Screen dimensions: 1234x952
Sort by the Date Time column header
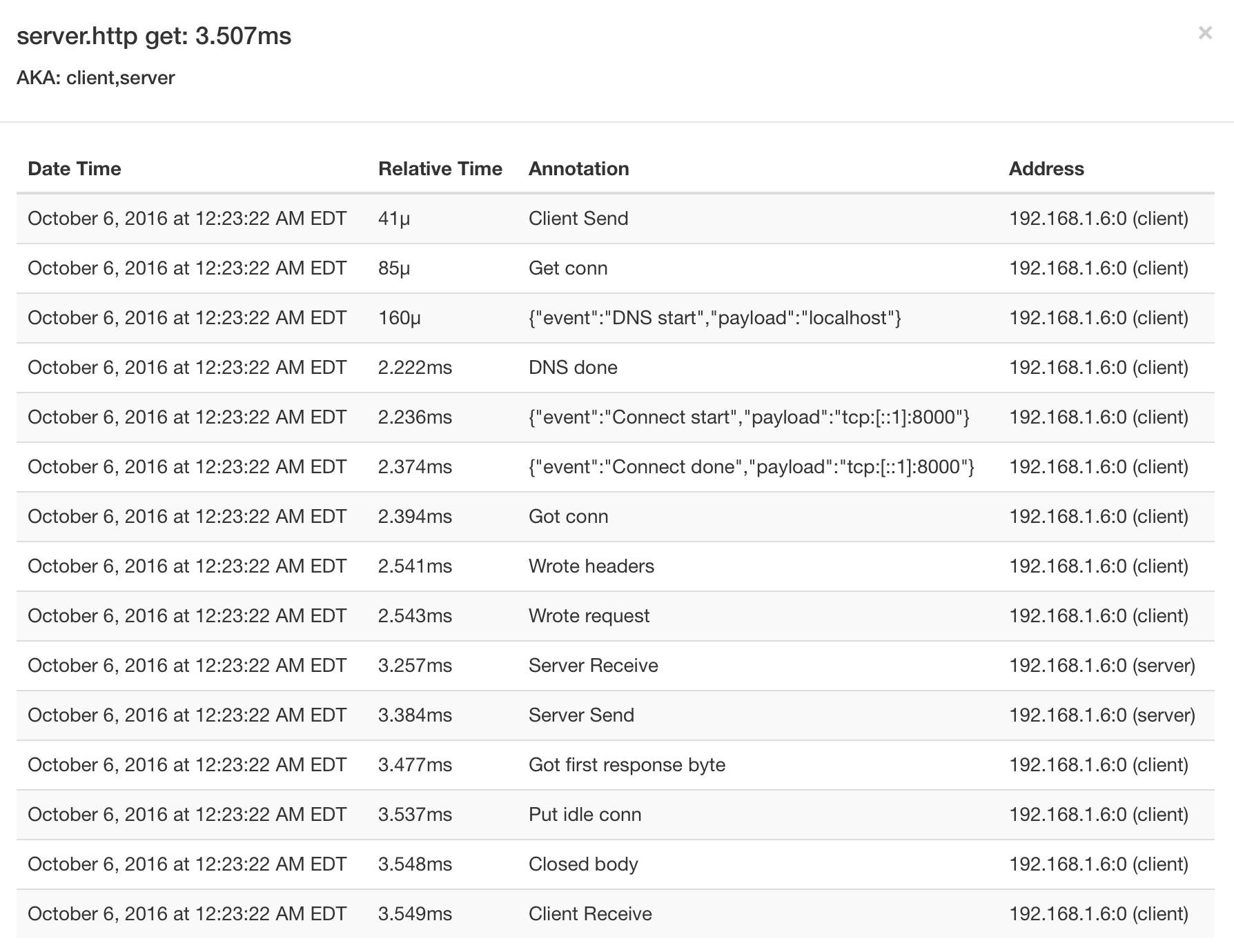74,168
